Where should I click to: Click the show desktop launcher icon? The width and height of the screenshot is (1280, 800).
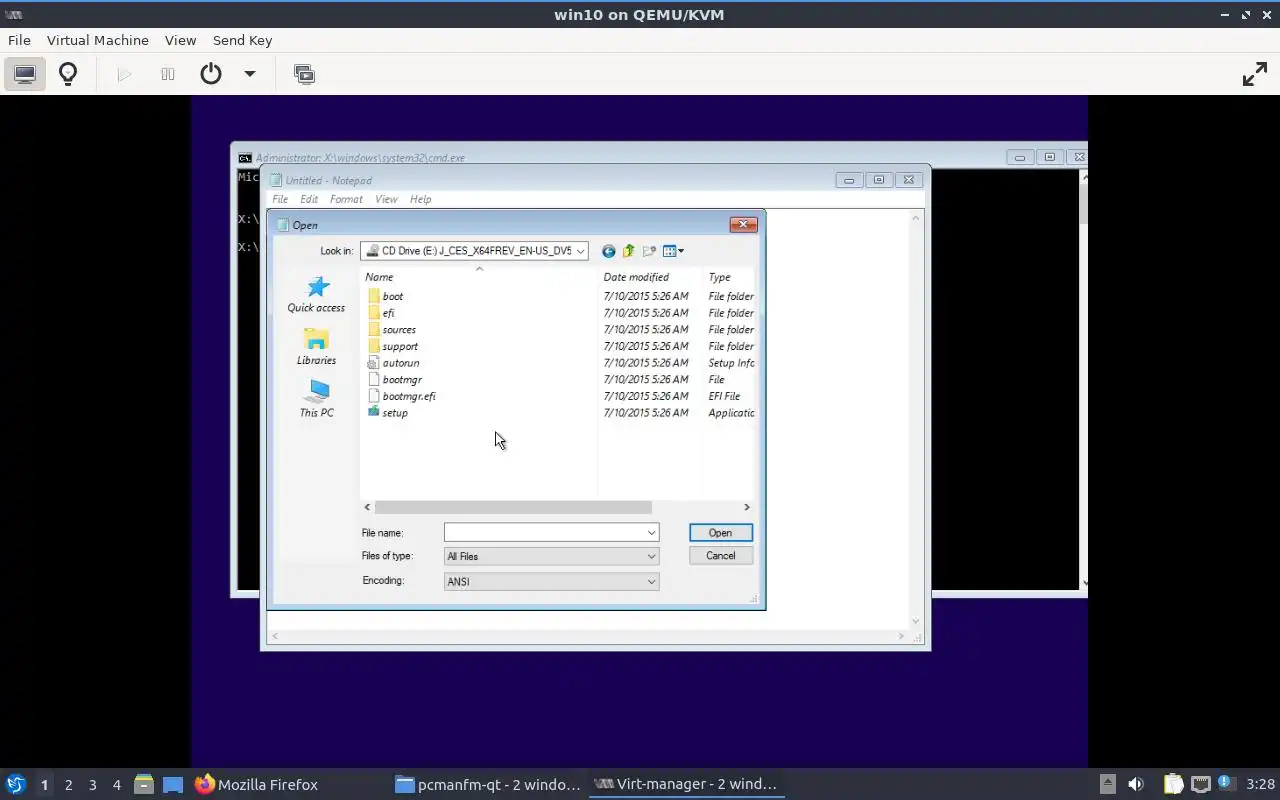(173, 784)
